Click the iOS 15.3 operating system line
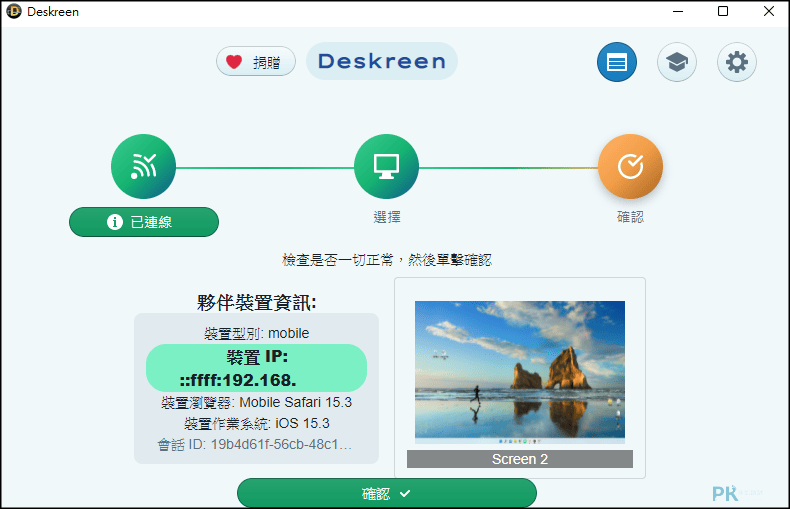790x509 pixels. tap(256, 423)
